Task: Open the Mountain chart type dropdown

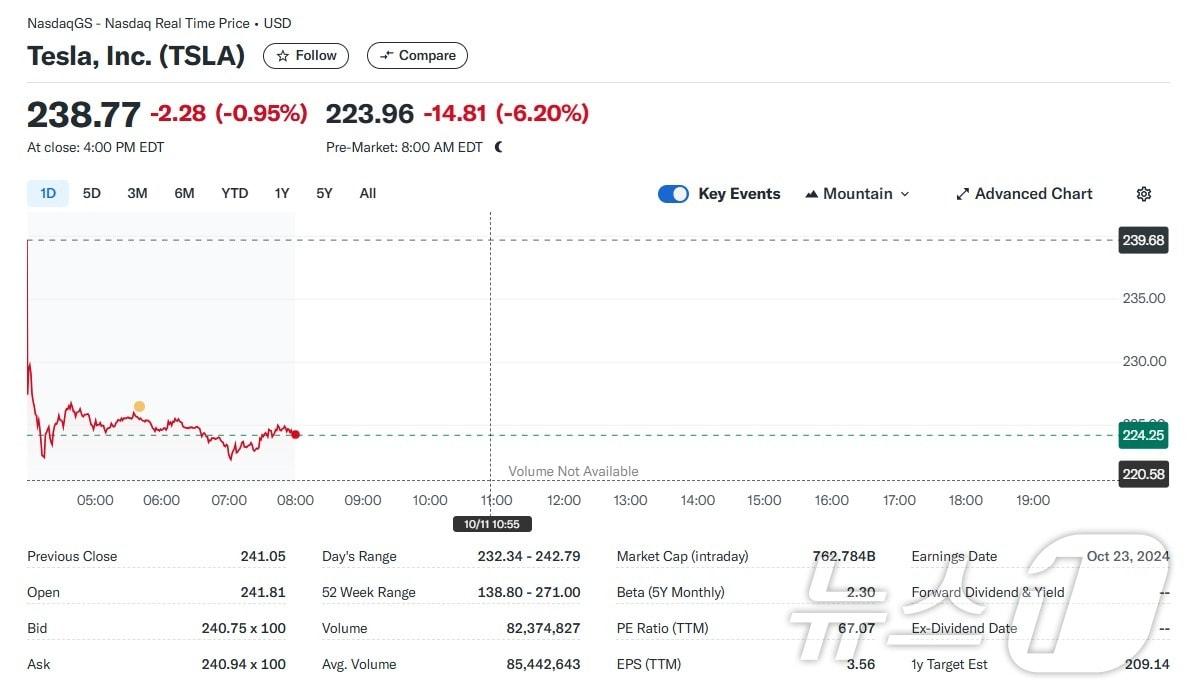Action: tap(857, 194)
